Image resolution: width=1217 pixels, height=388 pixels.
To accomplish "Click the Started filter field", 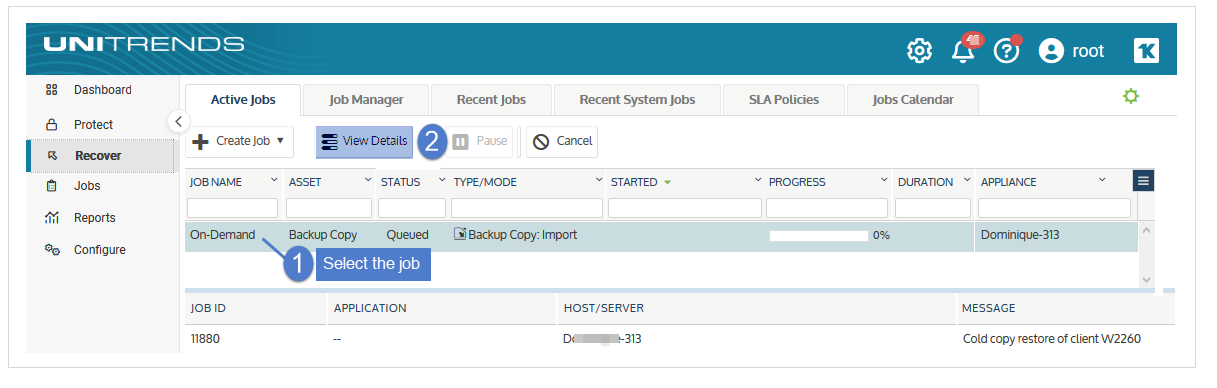I will 684,208.
